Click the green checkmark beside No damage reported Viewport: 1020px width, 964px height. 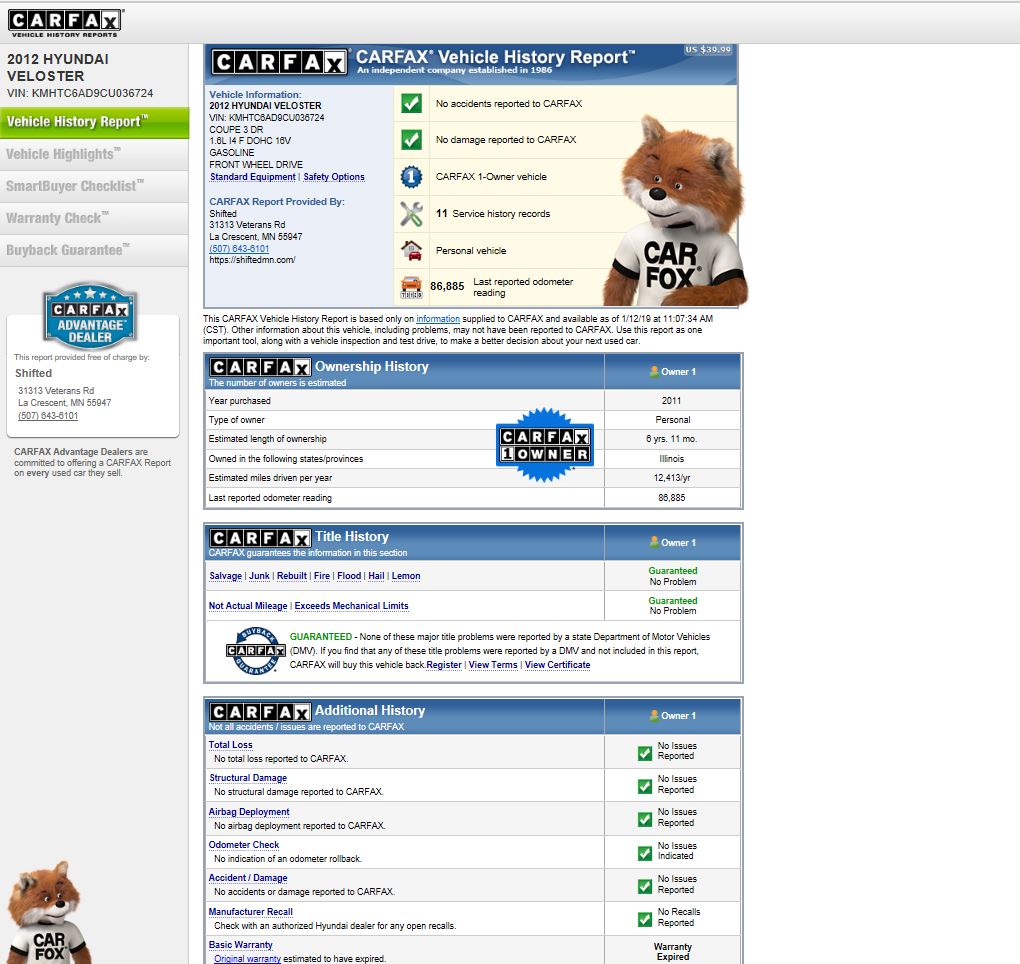click(x=411, y=140)
